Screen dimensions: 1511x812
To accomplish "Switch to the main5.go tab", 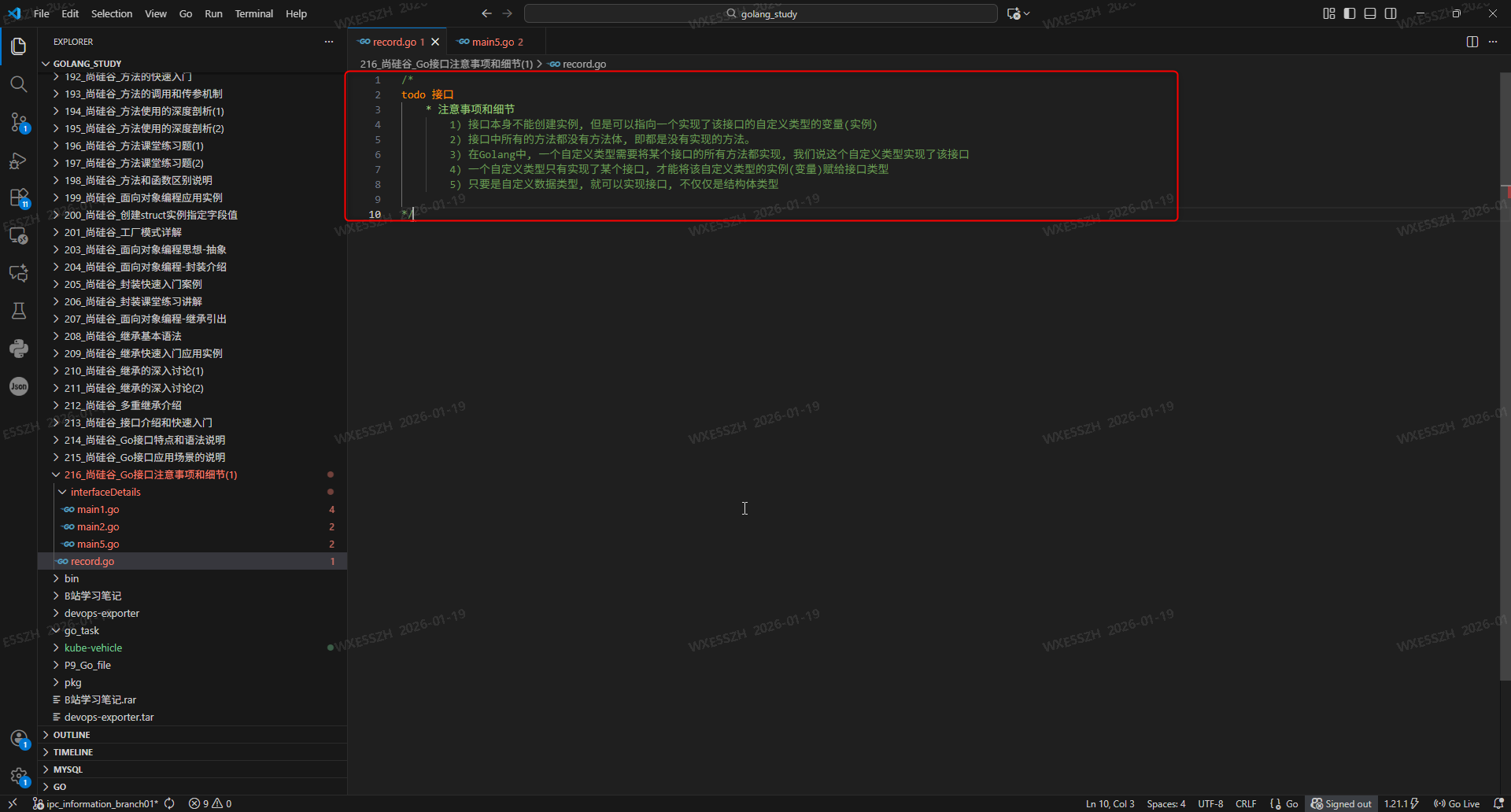I will coord(496,42).
